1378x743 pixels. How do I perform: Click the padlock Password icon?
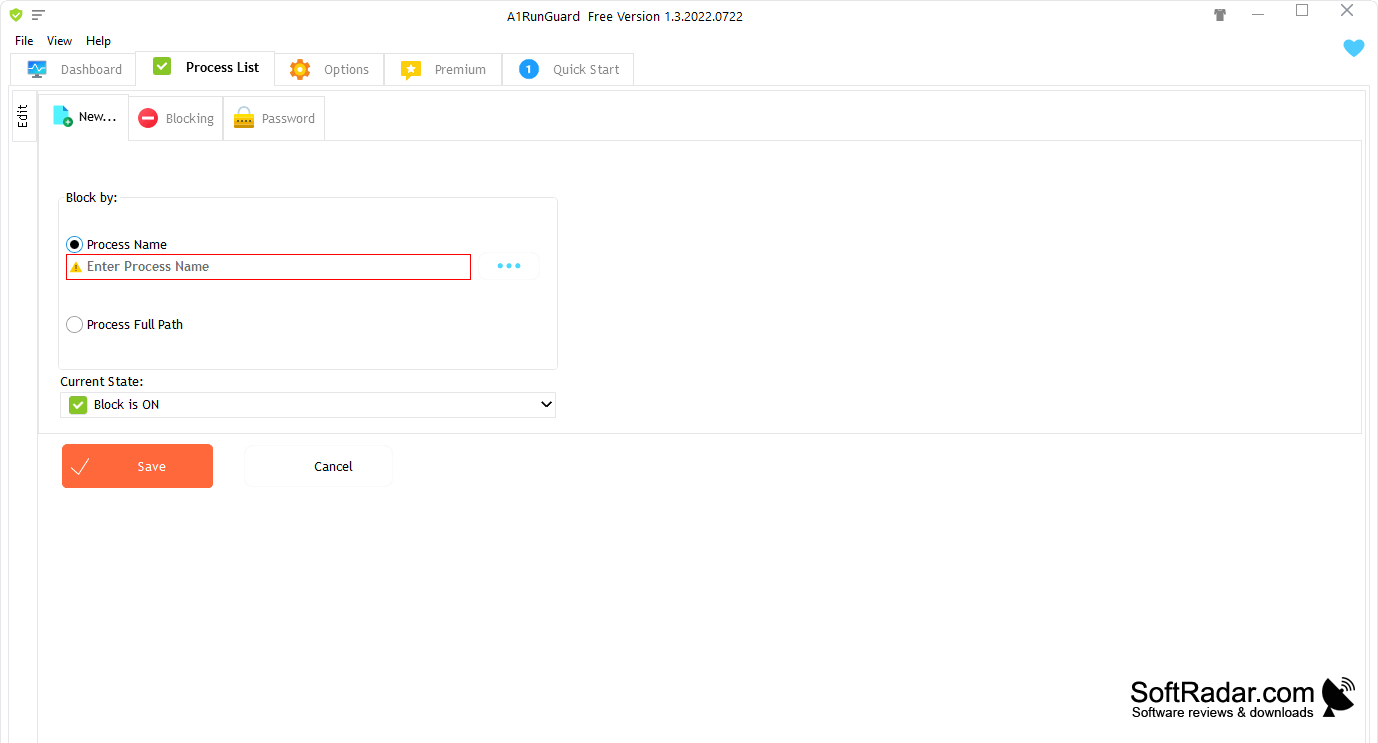click(x=244, y=118)
